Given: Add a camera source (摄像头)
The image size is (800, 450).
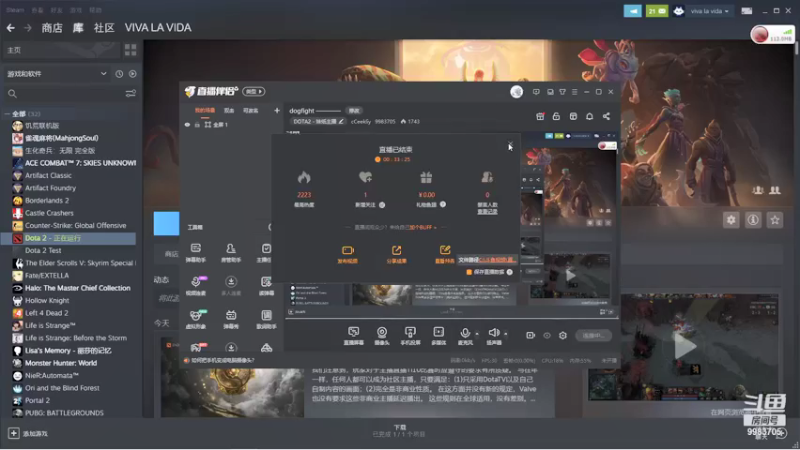Looking at the screenshot, I should click(x=382, y=336).
